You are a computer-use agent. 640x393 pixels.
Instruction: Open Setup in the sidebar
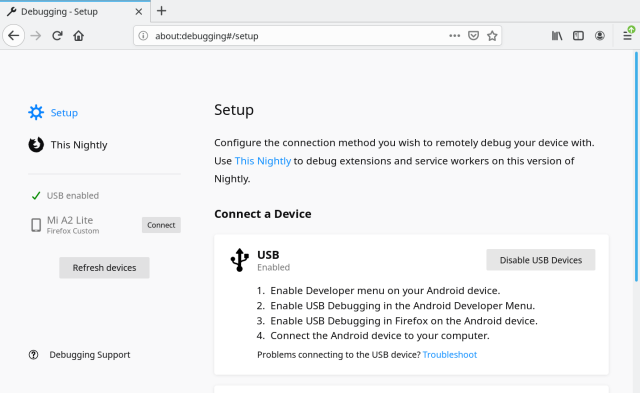tap(53, 113)
